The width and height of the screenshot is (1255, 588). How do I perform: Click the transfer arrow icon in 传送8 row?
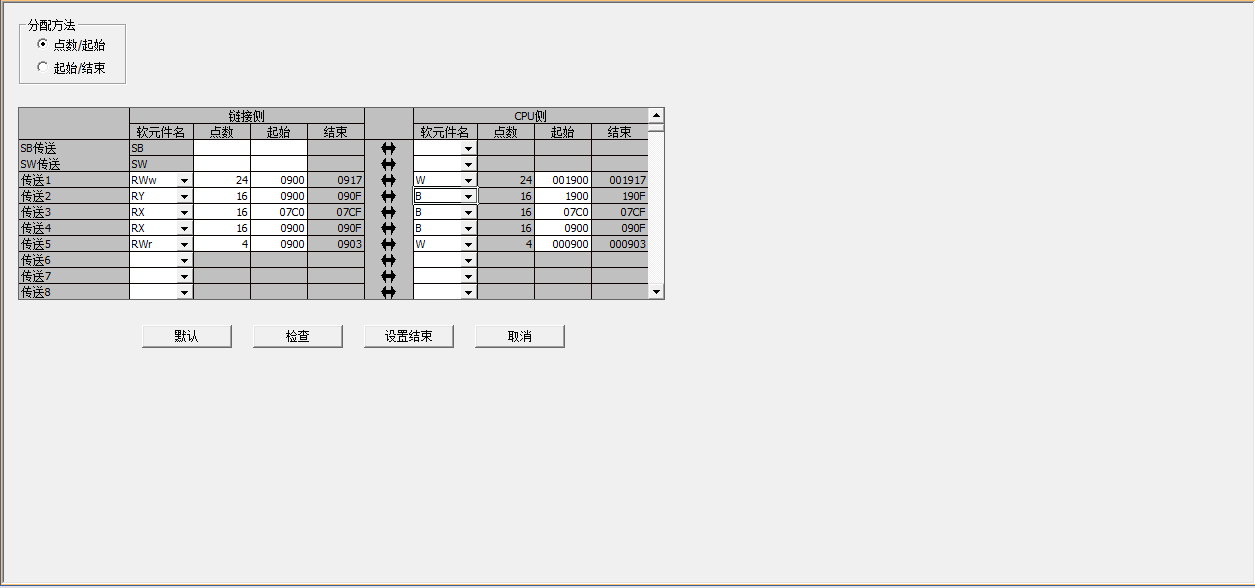(389, 292)
